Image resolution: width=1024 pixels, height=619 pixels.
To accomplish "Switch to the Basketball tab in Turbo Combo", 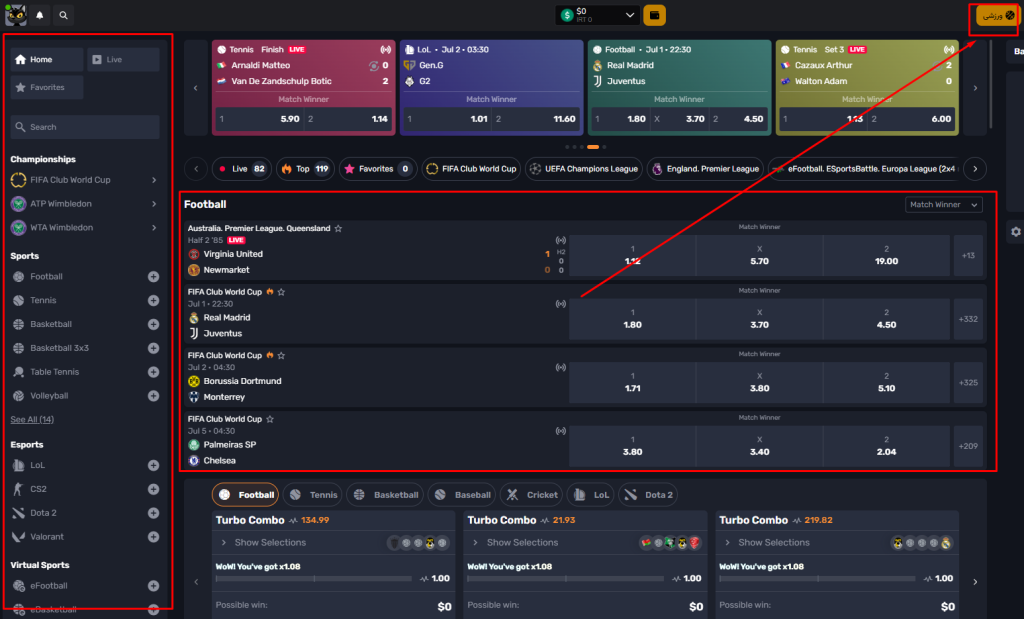I will coord(385,495).
